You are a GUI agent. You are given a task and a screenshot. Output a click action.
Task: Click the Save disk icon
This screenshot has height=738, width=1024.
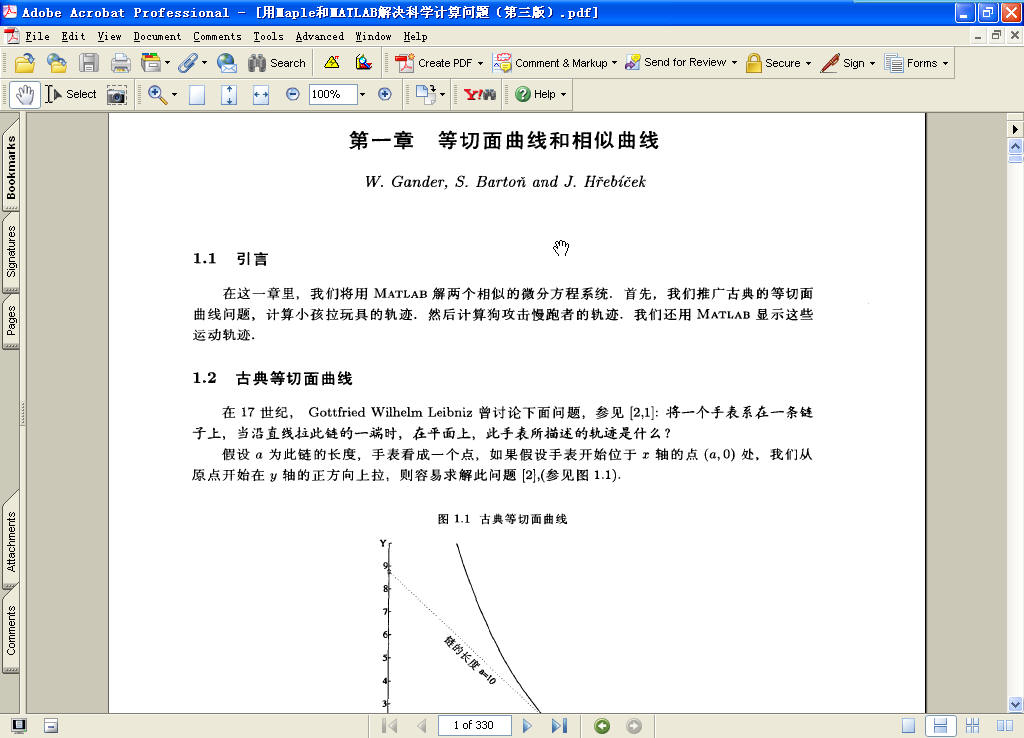pos(89,63)
